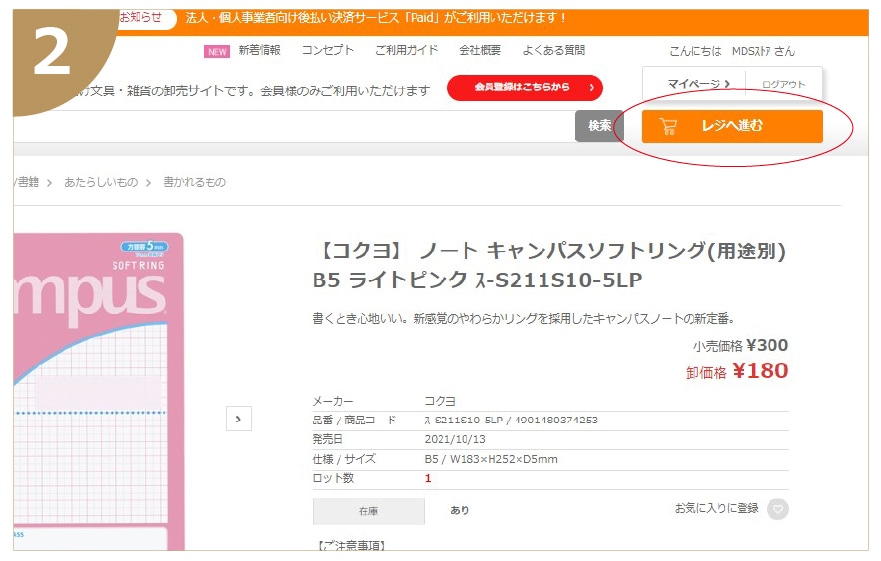The width and height of the screenshot is (881, 561).
Task: Click size value B5 / W183×H252×D5mm
Action: (491, 459)
